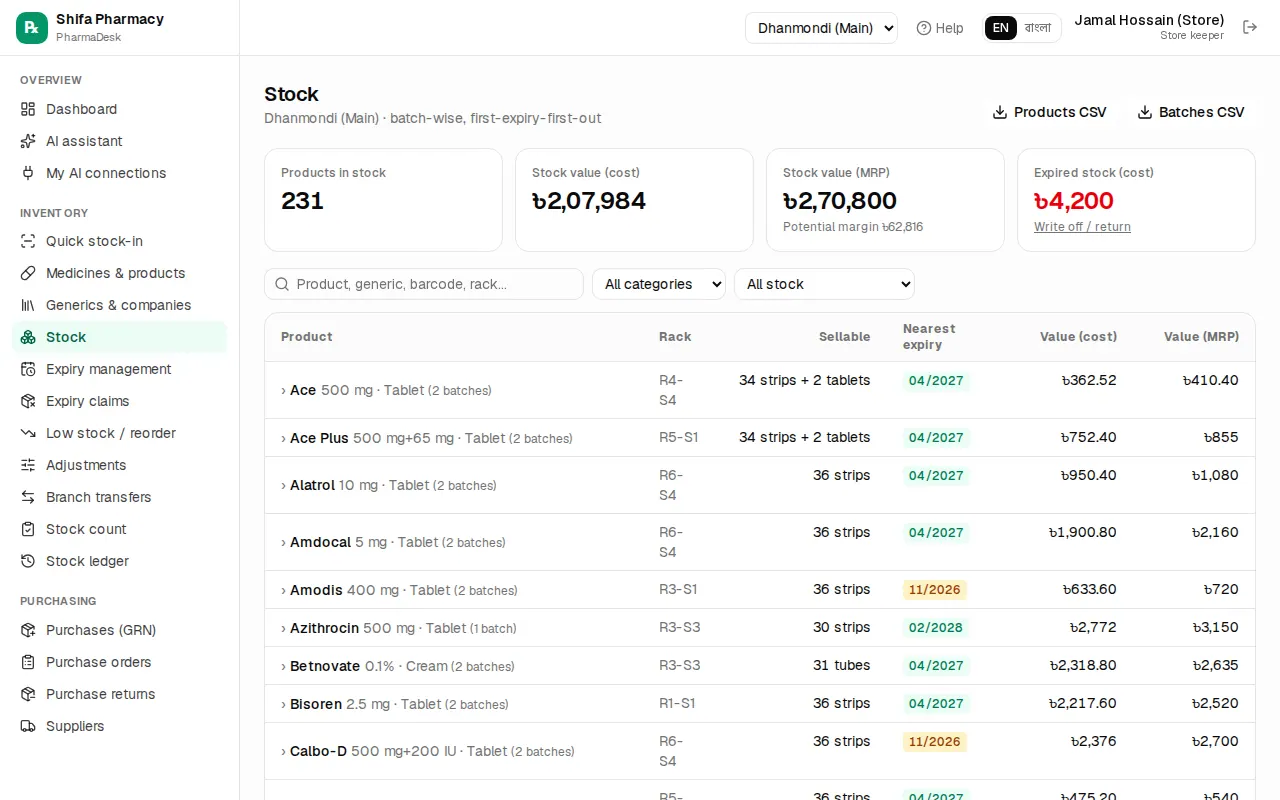Click the Dashboard grid icon
Viewport: 1280px width, 800px height.
point(28,109)
